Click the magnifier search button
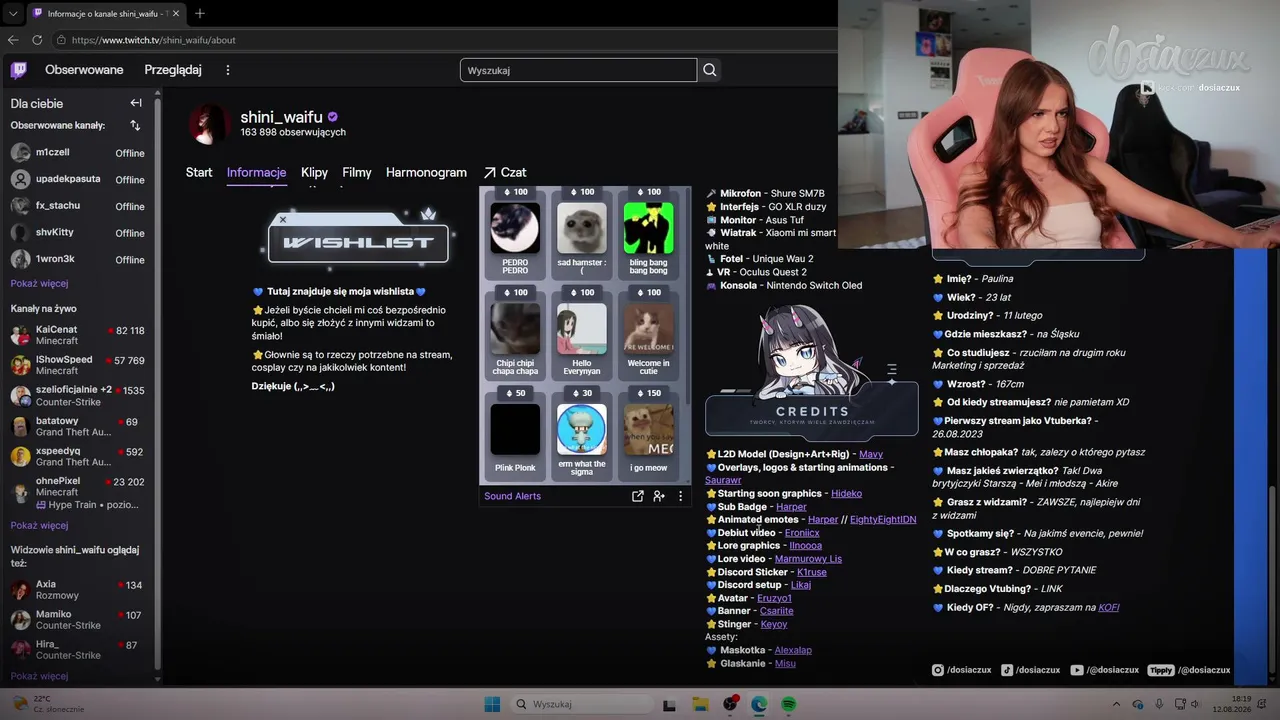 pos(710,70)
